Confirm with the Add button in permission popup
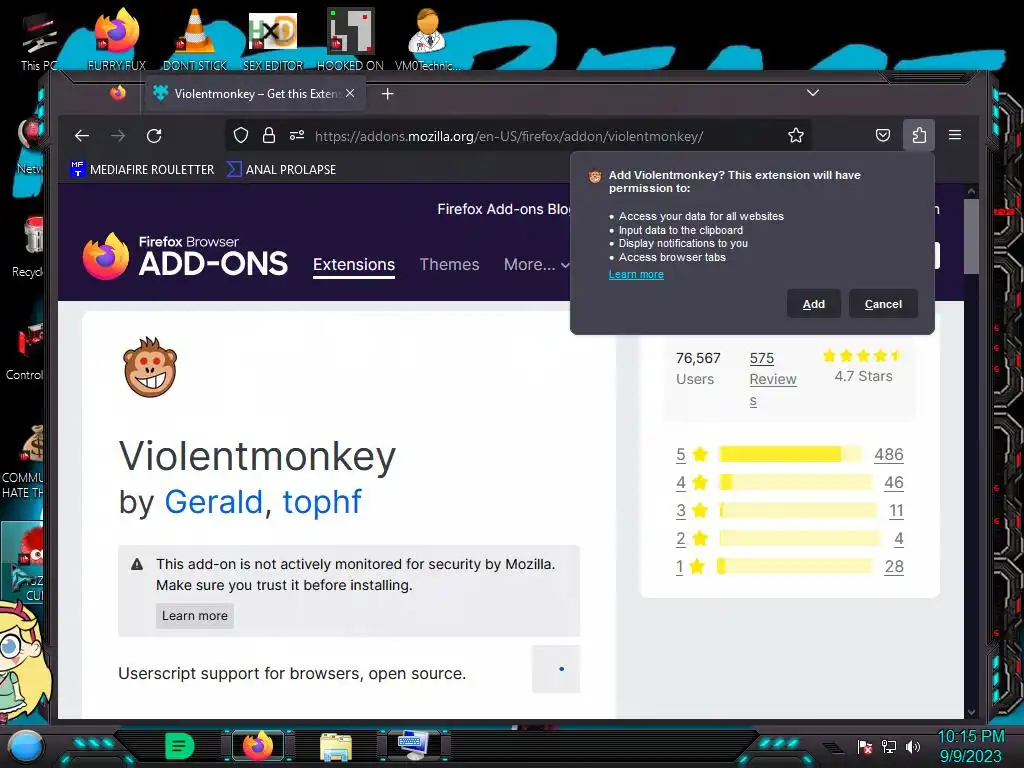The height and width of the screenshot is (768, 1024). (813, 304)
